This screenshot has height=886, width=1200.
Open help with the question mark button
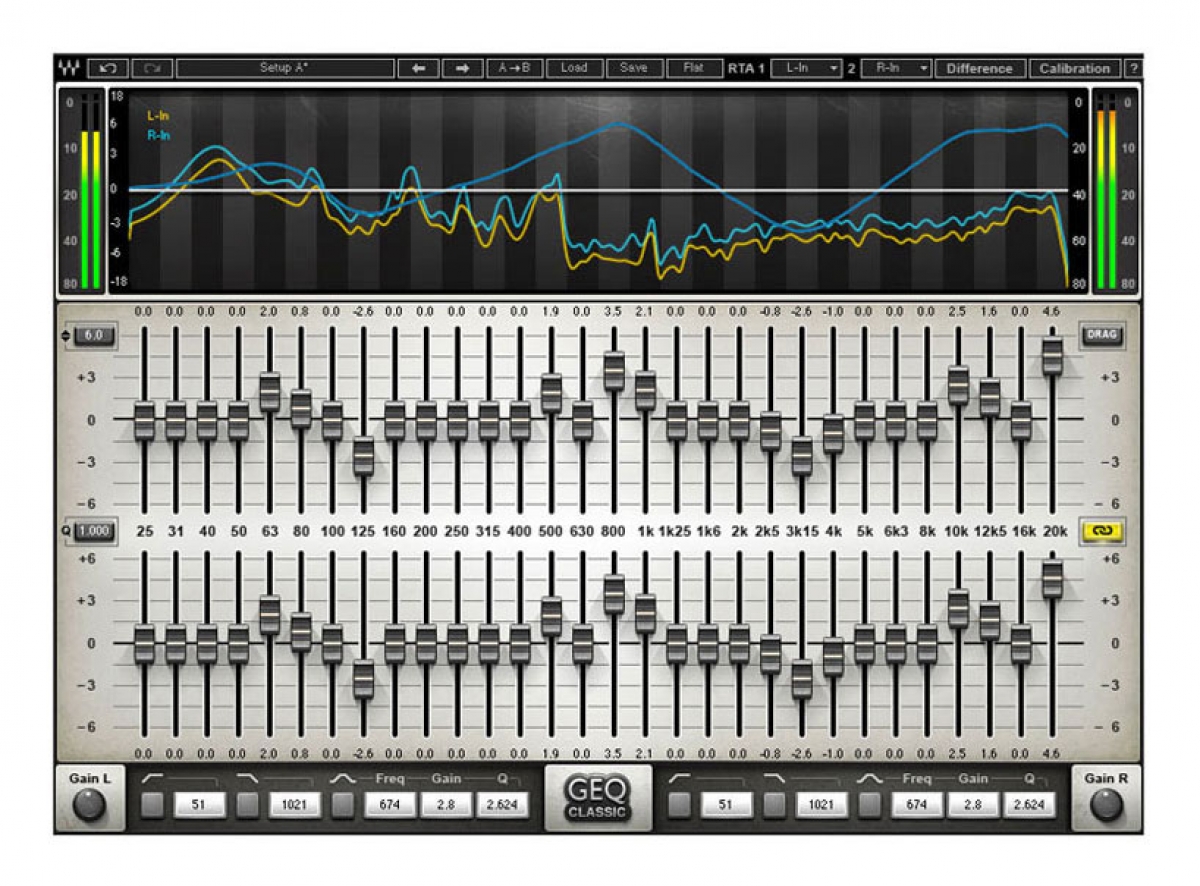click(1133, 68)
